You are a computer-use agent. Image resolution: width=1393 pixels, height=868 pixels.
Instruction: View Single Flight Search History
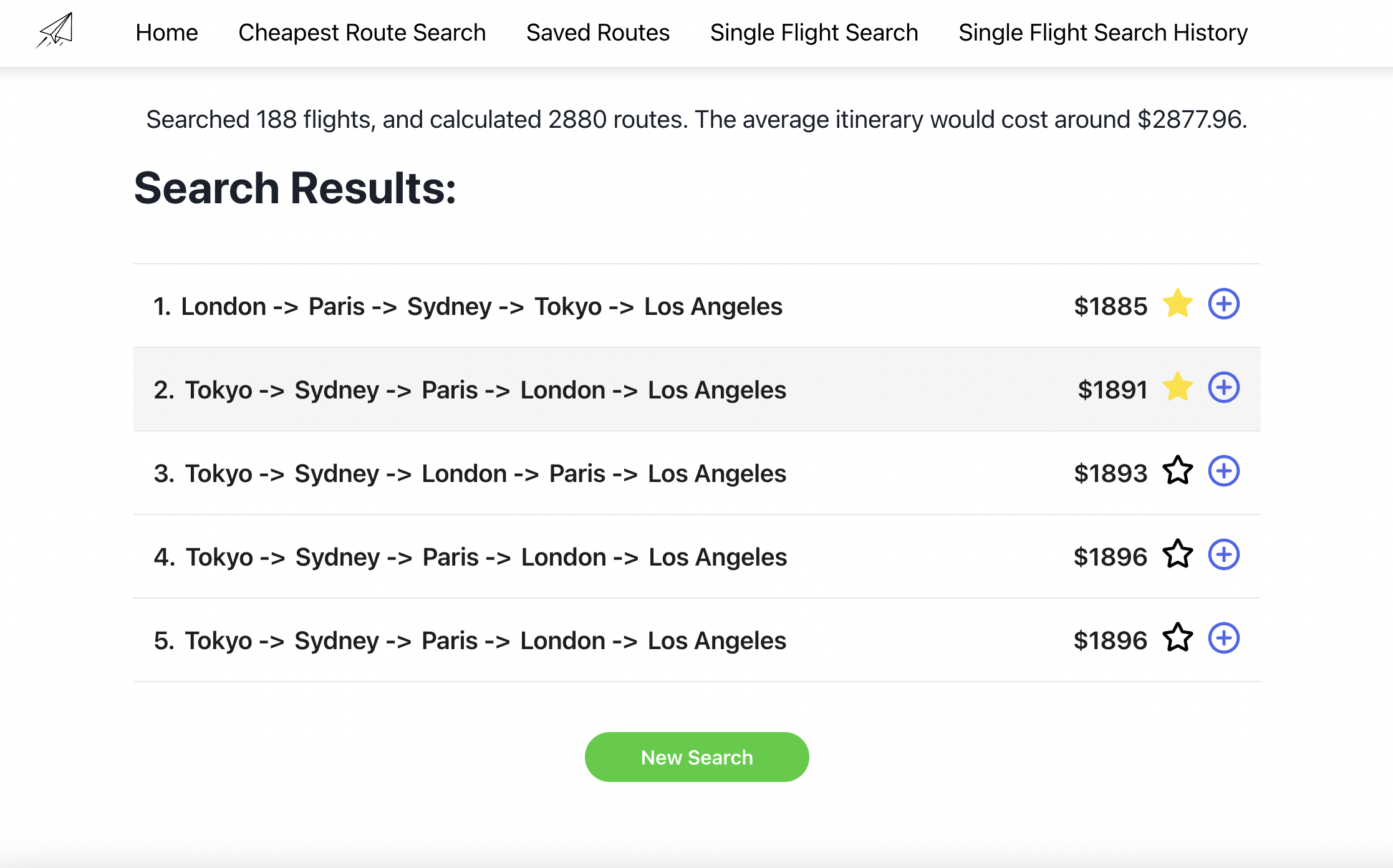pos(1102,32)
